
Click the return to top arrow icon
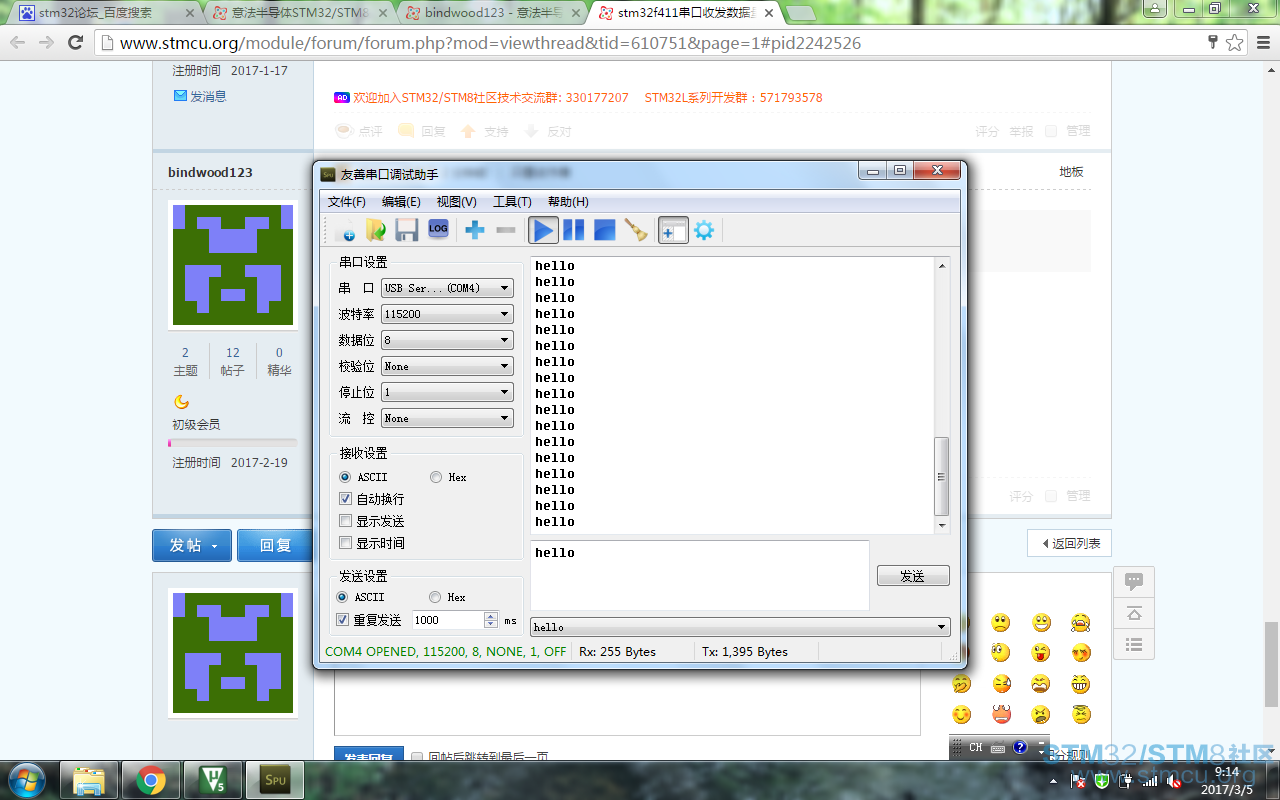pyautogui.click(x=1134, y=613)
